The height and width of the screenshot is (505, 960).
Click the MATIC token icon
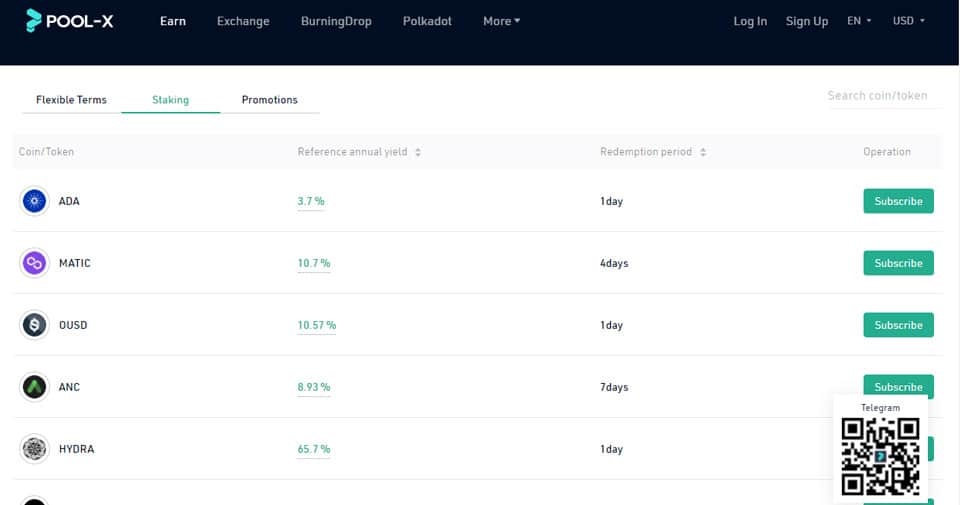point(35,263)
